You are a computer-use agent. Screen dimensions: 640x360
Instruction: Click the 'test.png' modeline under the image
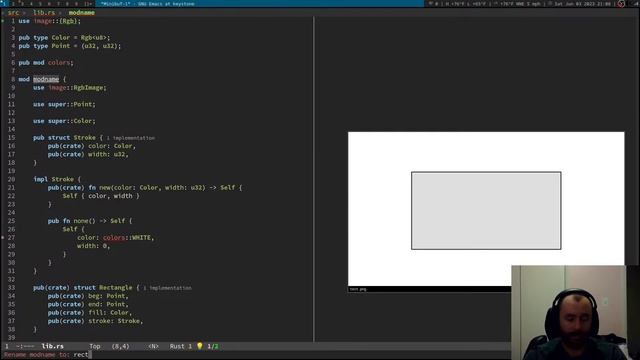pos(429,289)
